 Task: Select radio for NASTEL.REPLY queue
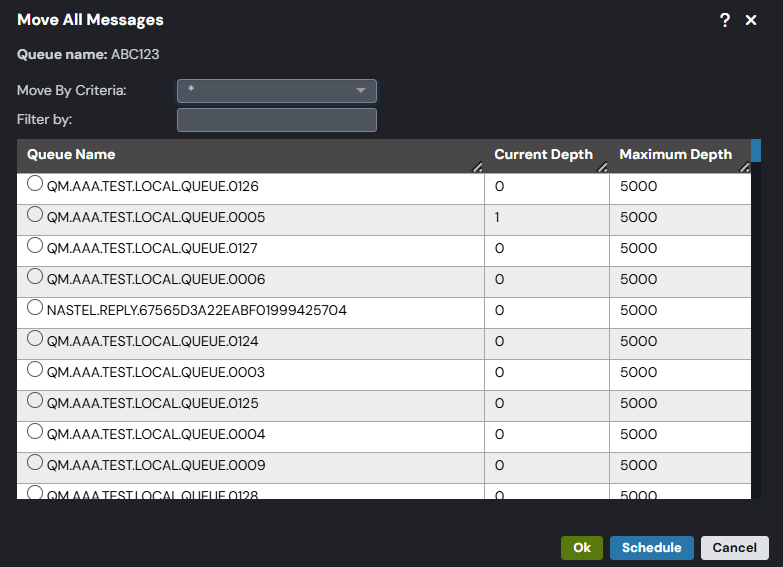[35, 307]
